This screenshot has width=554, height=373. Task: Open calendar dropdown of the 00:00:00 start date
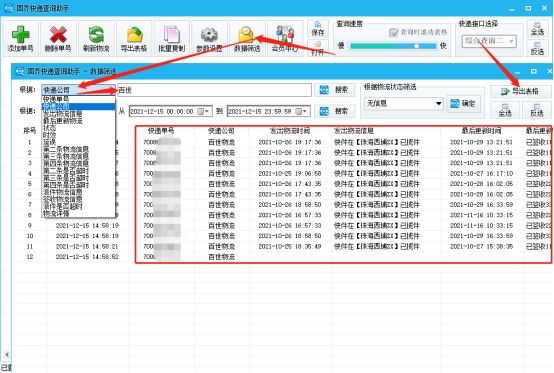point(203,112)
